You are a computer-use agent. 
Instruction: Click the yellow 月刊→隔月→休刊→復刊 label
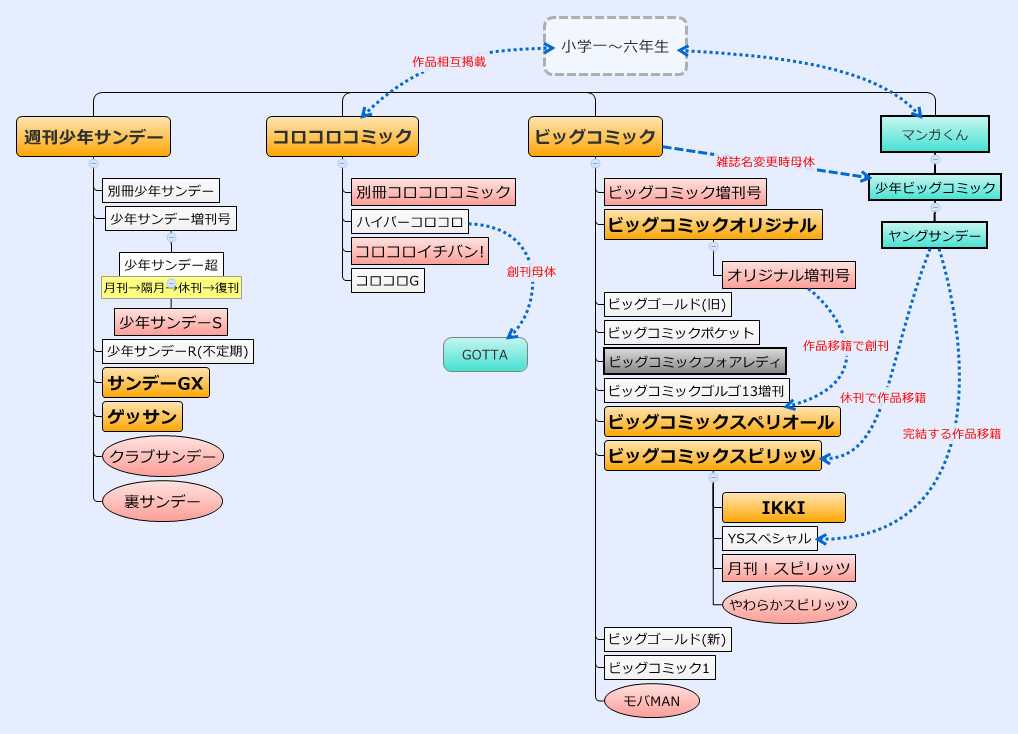pos(171,287)
